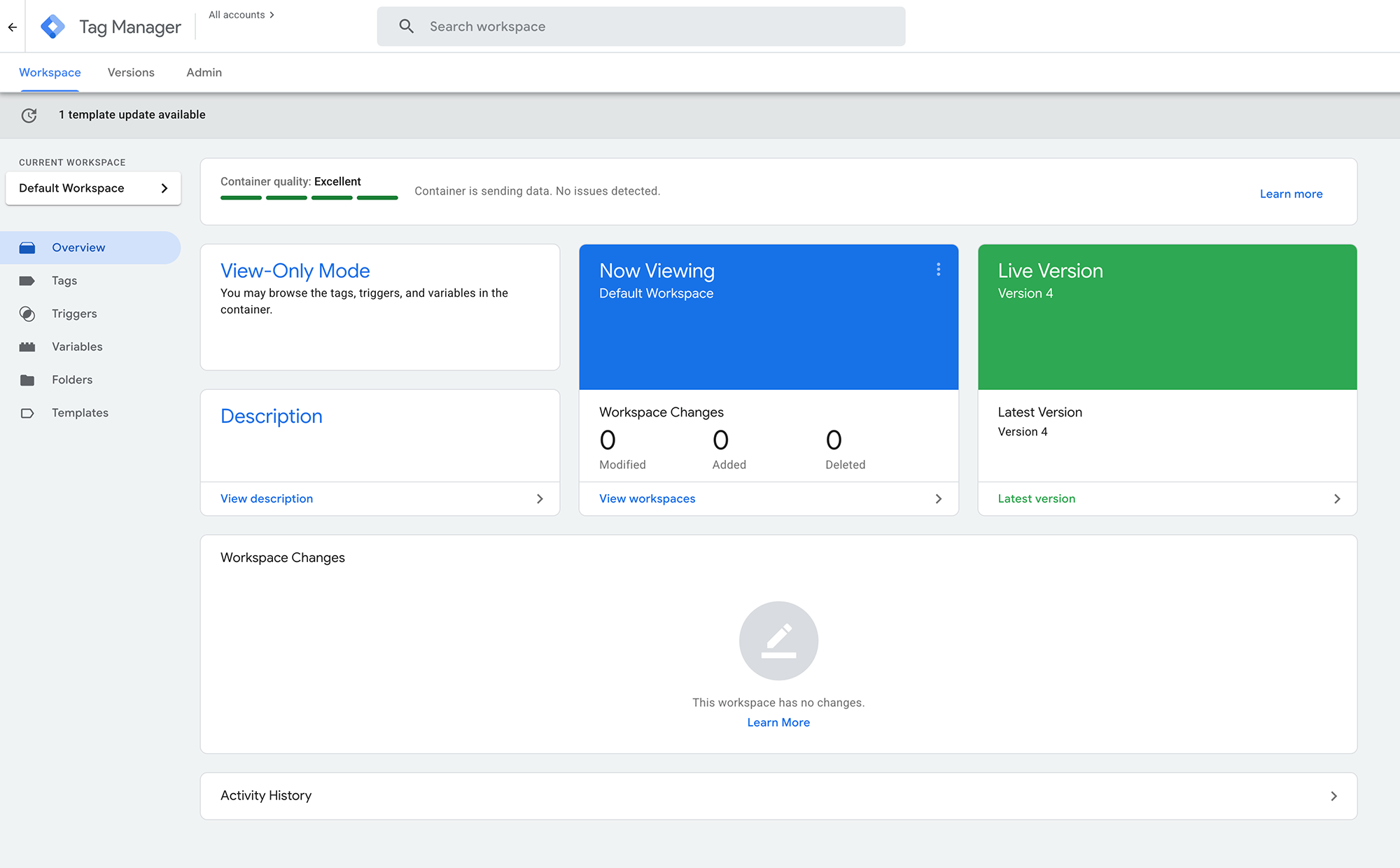Open Now Viewing three-dot menu
The image size is (1400, 868).
click(x=938, y=269)
